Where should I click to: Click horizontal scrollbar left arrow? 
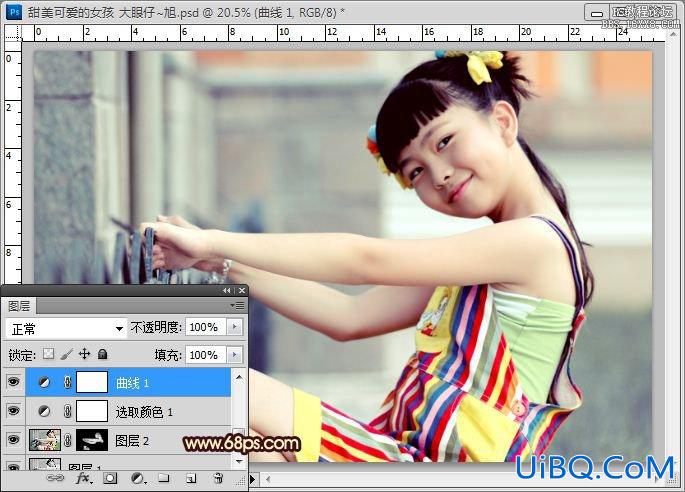[268, 479]
